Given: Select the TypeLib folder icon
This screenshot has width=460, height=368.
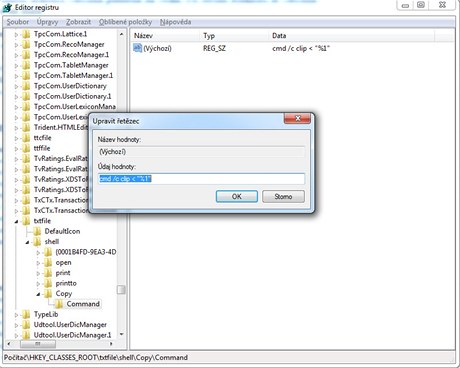Looking at the screenshot, I should coord(26,314).
